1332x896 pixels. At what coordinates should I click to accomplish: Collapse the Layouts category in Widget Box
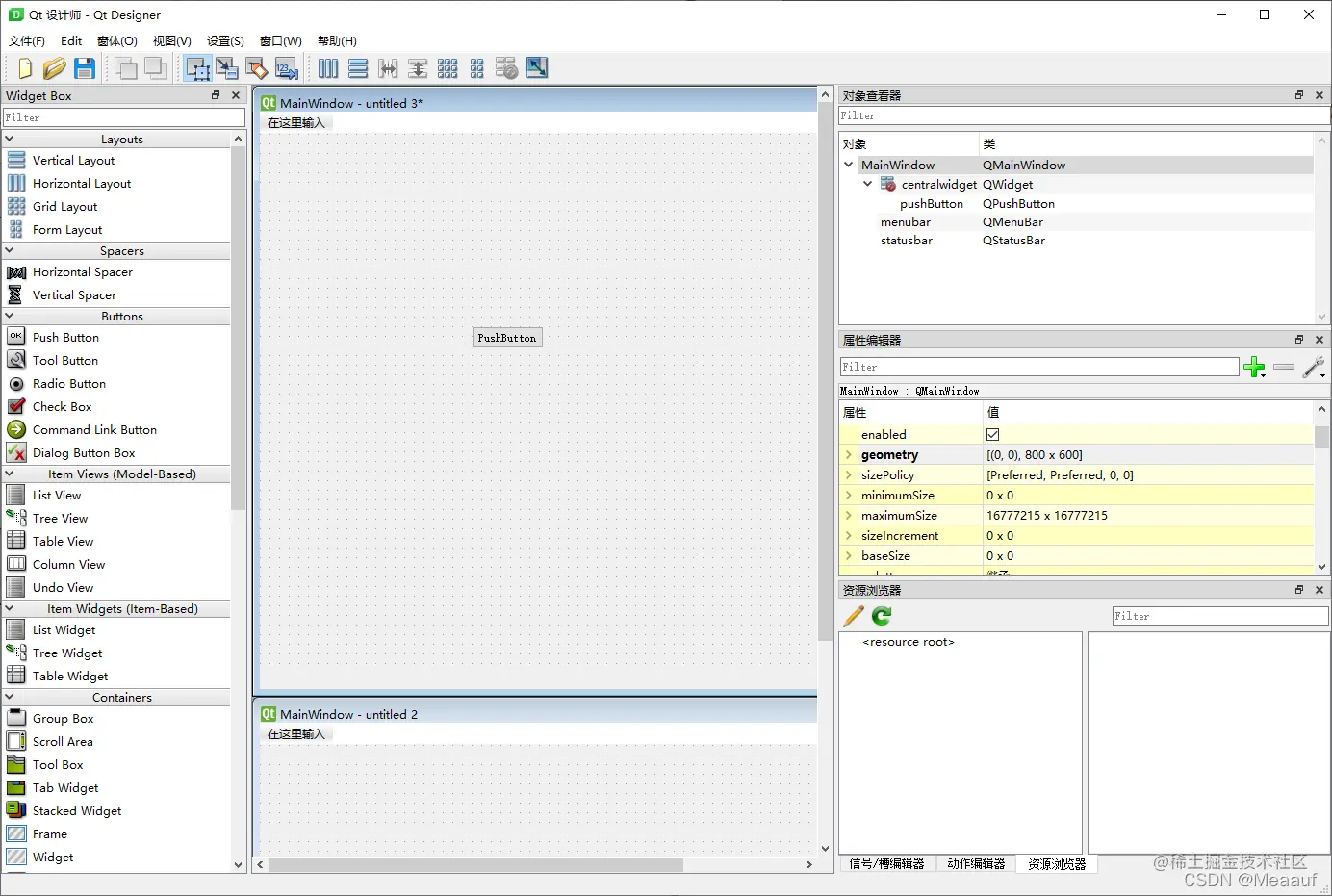(10, 139)
